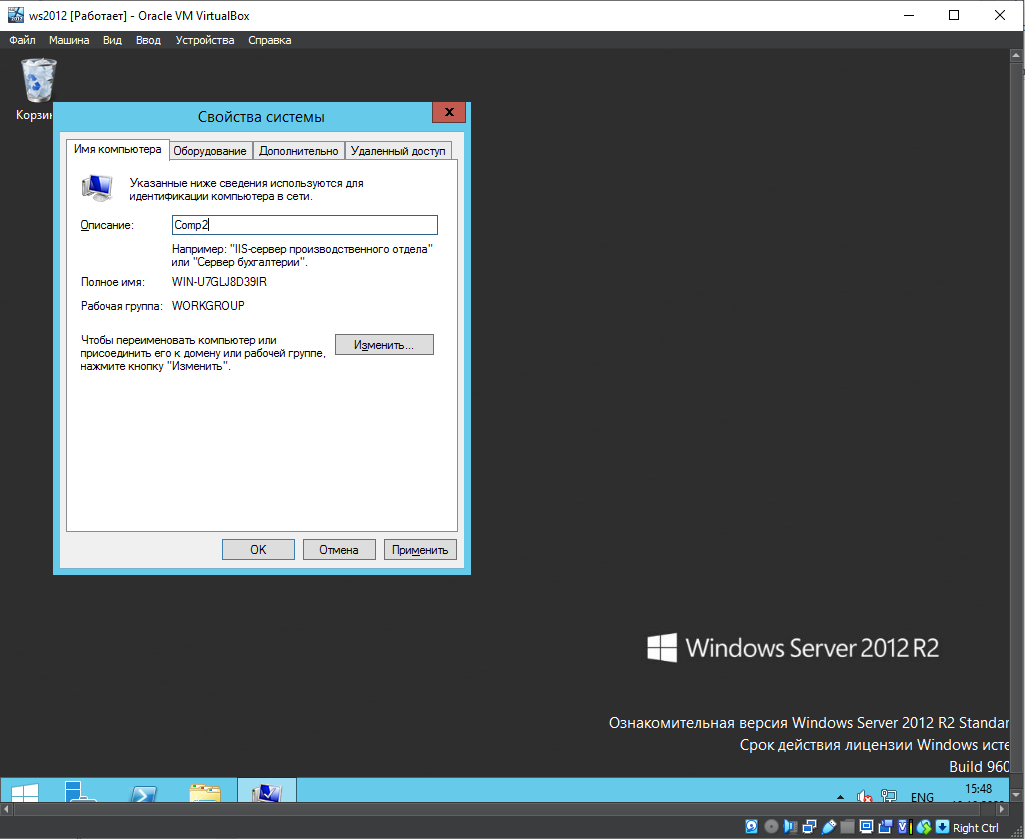Click VirtualBox shared folders indicator
The image size is (1025, 839).
pos(847,827)
